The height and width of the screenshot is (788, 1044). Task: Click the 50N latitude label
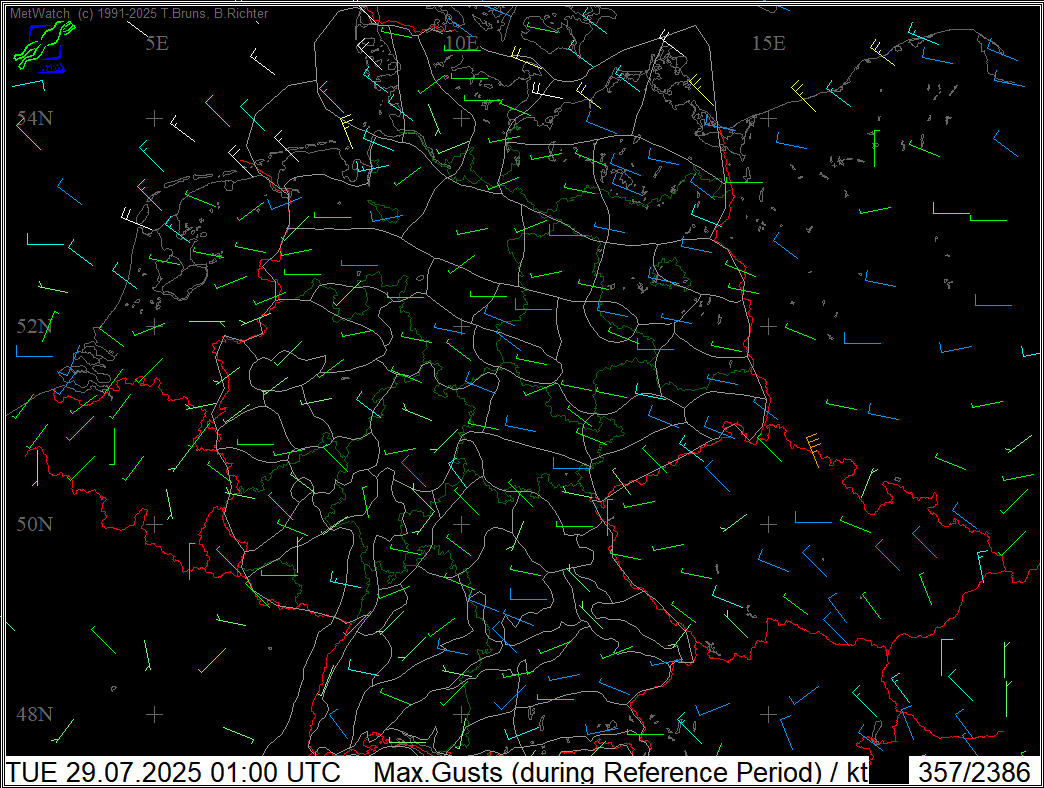click(35, 524)
